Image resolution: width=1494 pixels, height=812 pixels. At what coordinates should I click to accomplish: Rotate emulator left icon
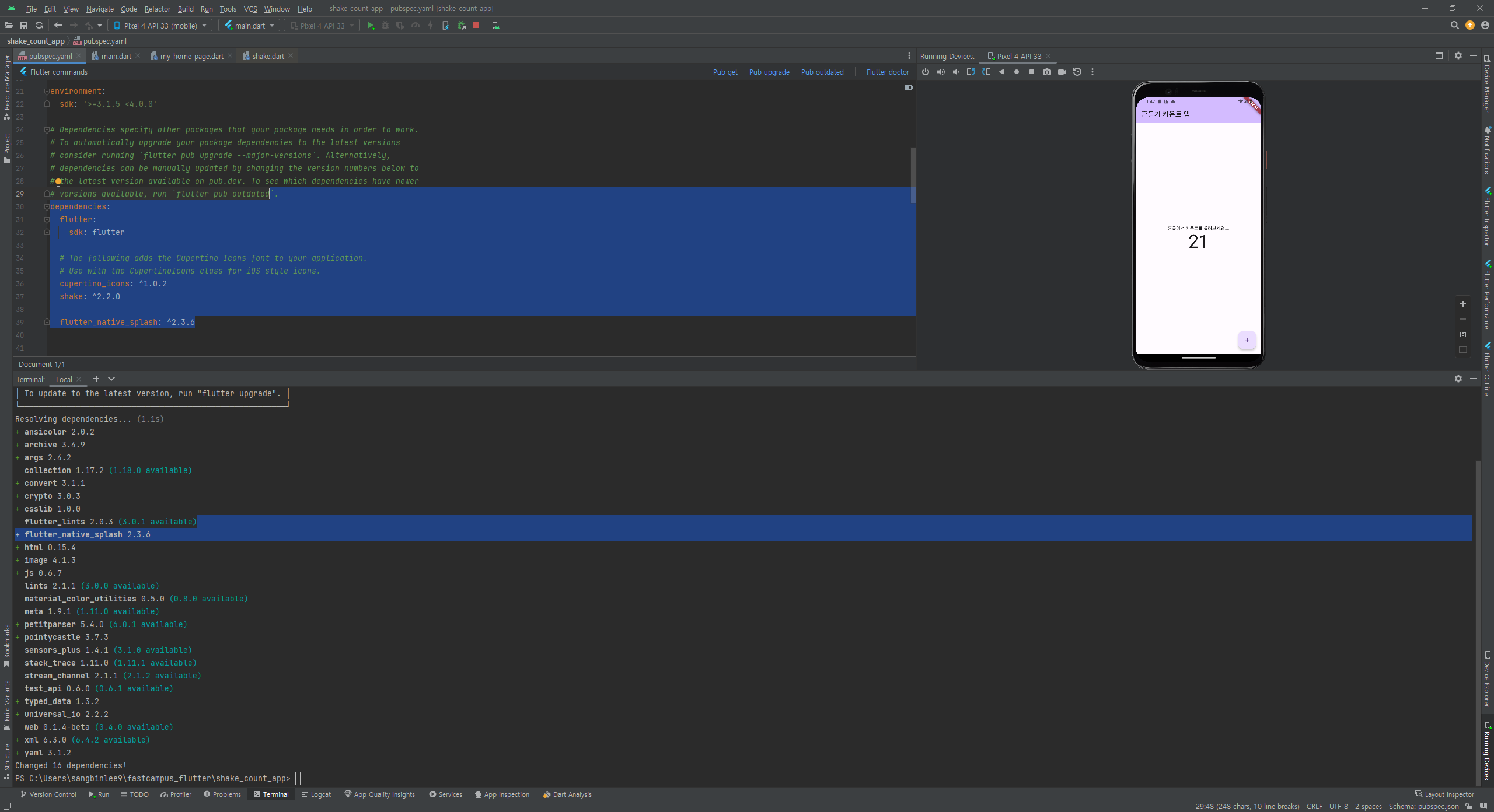(x=971, y=72)
